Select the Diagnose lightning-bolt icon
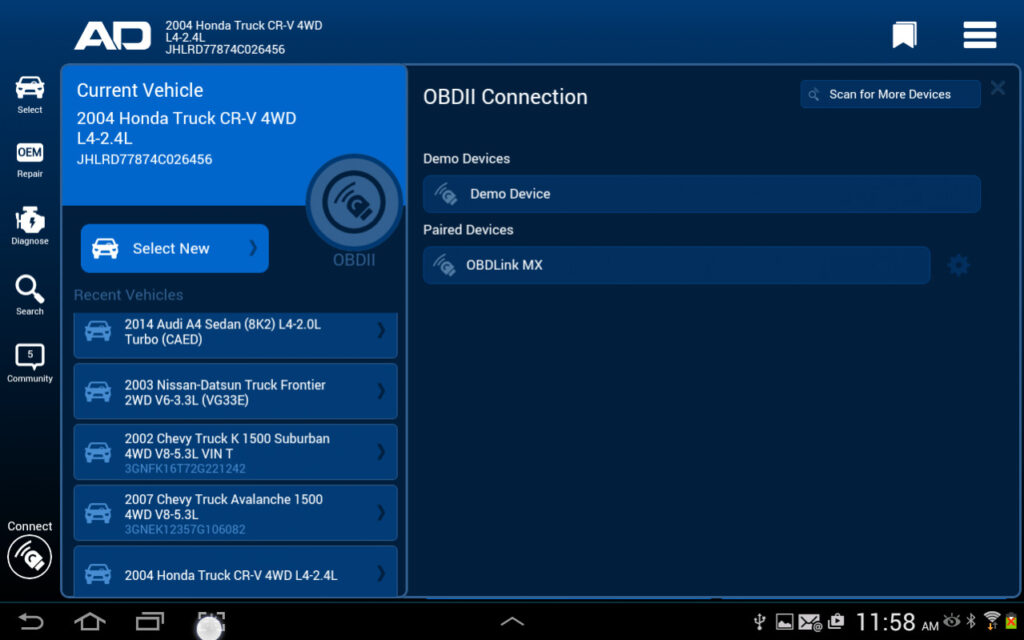1024x640 pixels. tap(29, 222)
